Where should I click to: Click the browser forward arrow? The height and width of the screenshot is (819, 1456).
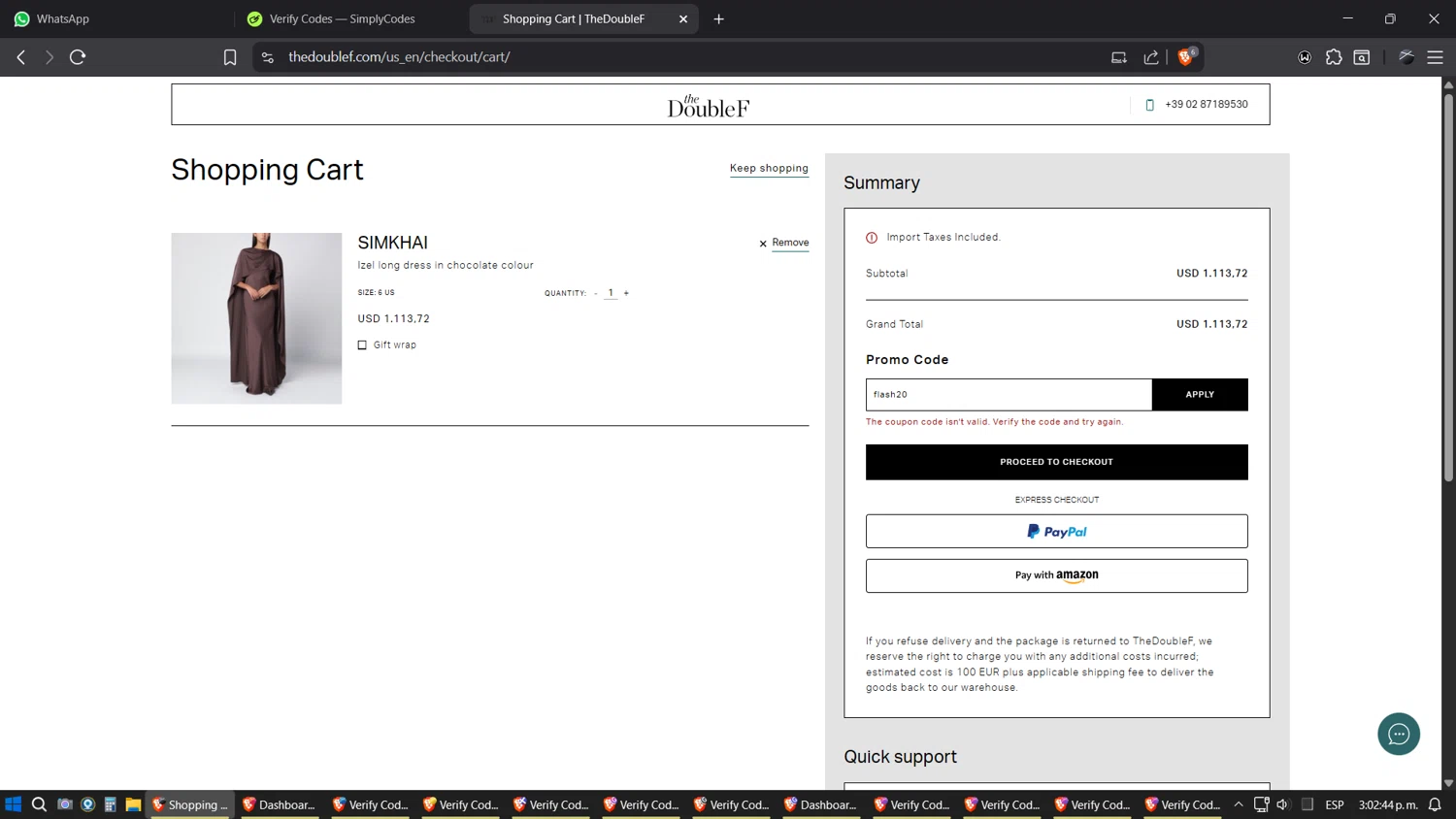click(x=49, y=57)
